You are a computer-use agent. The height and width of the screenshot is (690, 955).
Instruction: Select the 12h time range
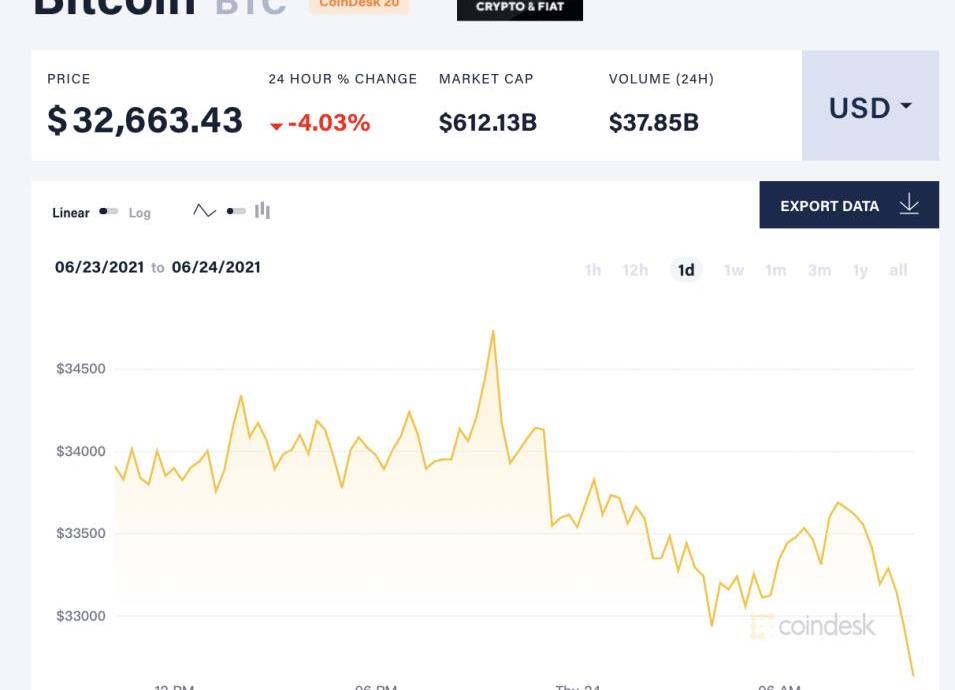pos(635,270)
